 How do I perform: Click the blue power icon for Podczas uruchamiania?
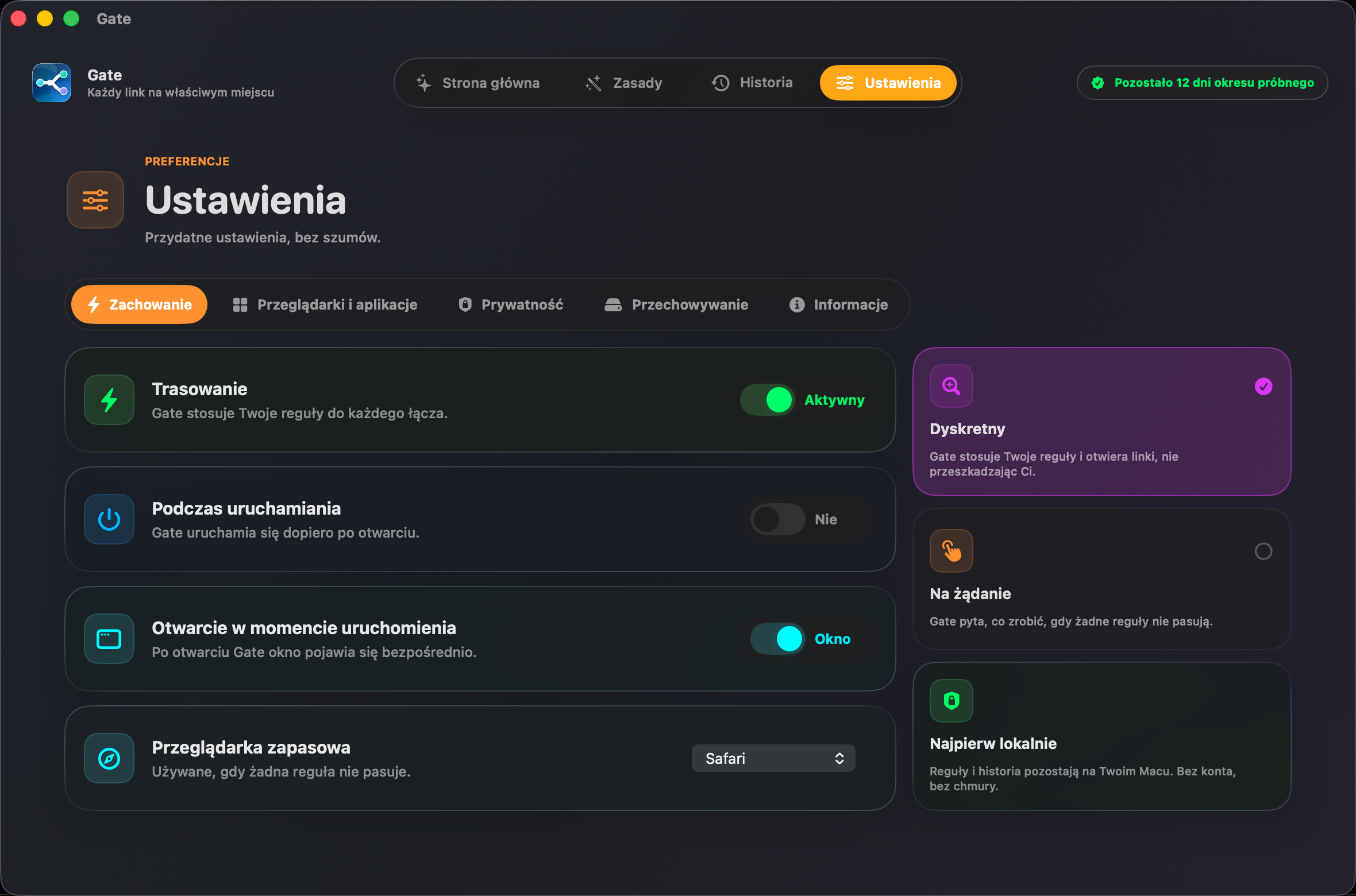point(109,519)
